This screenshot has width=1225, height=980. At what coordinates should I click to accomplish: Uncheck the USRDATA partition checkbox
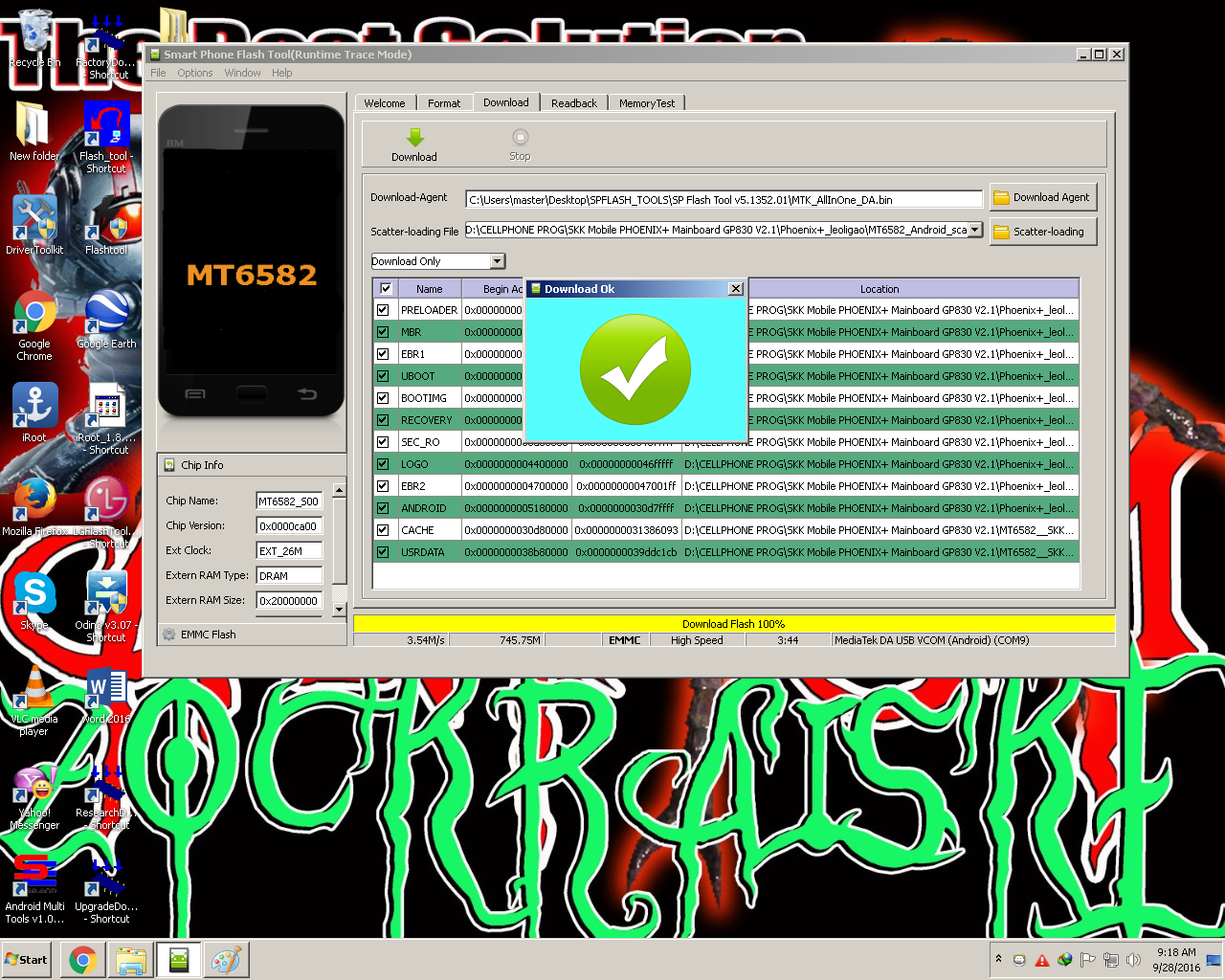coord(383,552)
